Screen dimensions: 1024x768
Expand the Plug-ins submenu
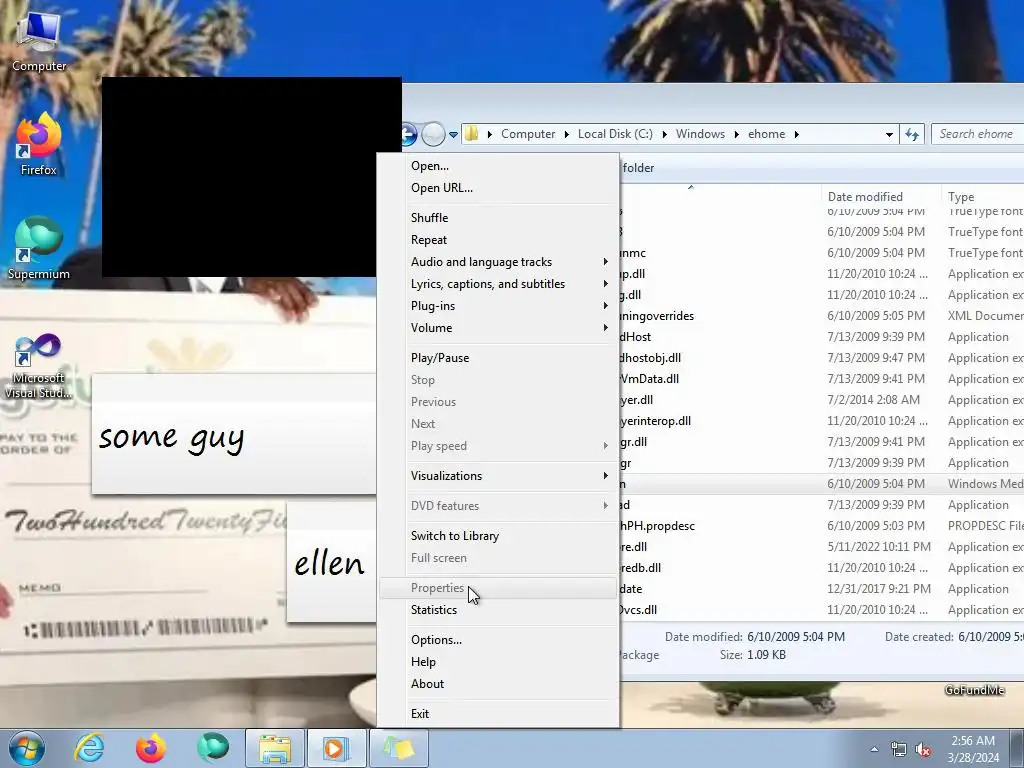click(x=498, y=306)
